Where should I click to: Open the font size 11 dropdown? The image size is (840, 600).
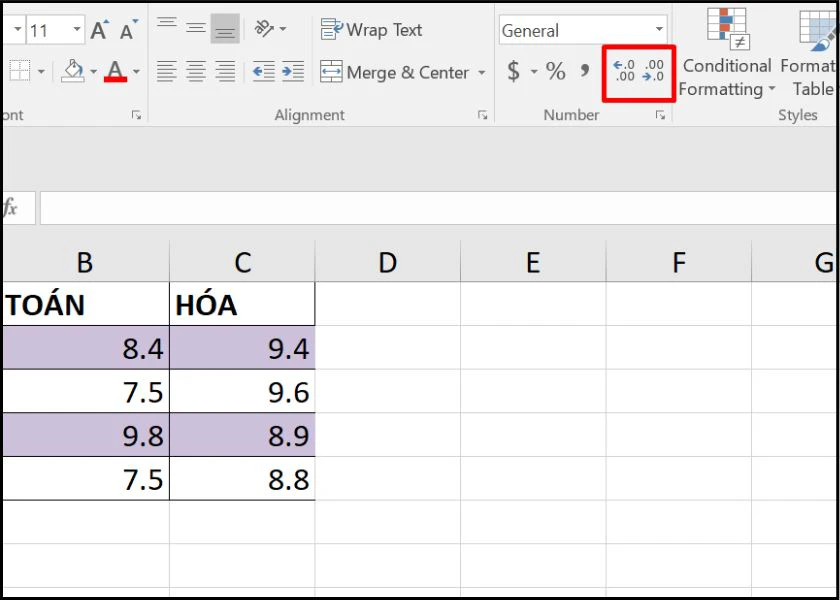(x=78, y=30)
